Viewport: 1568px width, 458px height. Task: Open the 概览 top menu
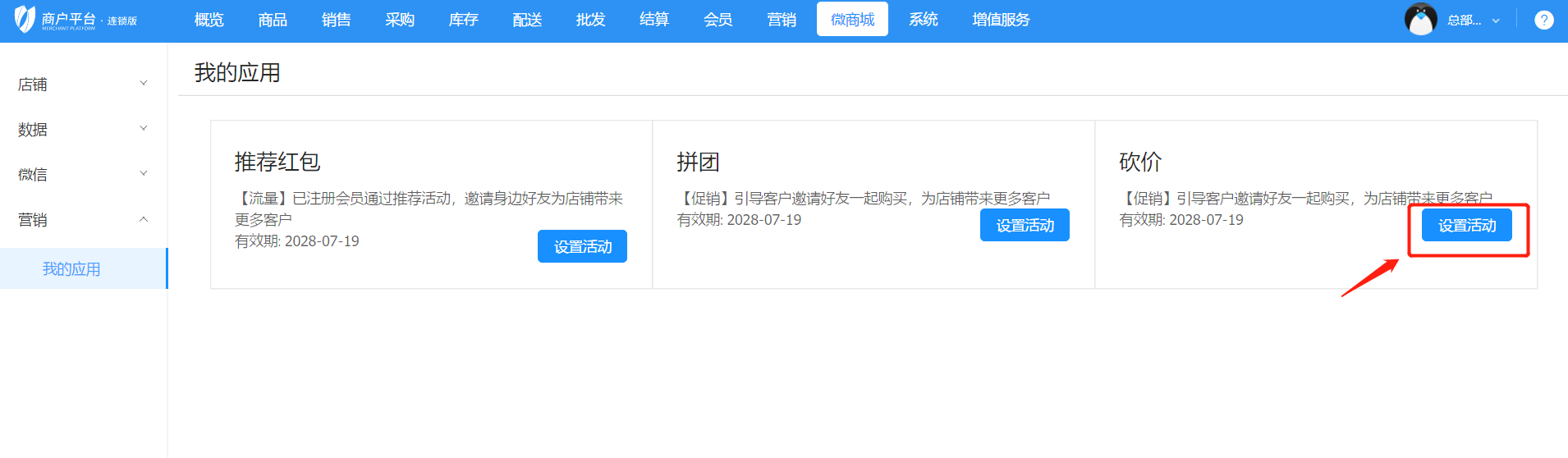(209, 20)
